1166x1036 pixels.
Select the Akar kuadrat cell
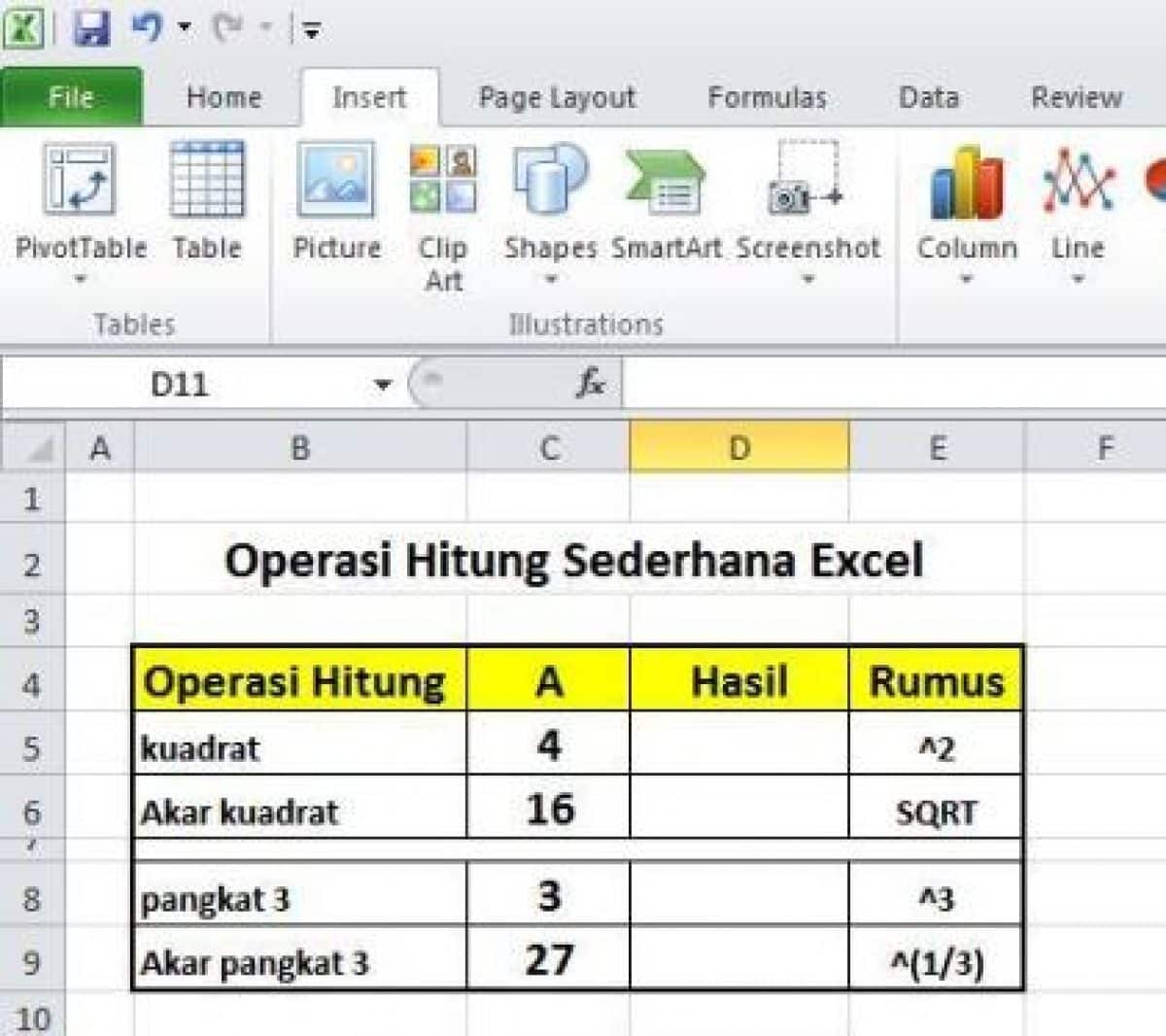pyautogui.click(x=299, y=809)
